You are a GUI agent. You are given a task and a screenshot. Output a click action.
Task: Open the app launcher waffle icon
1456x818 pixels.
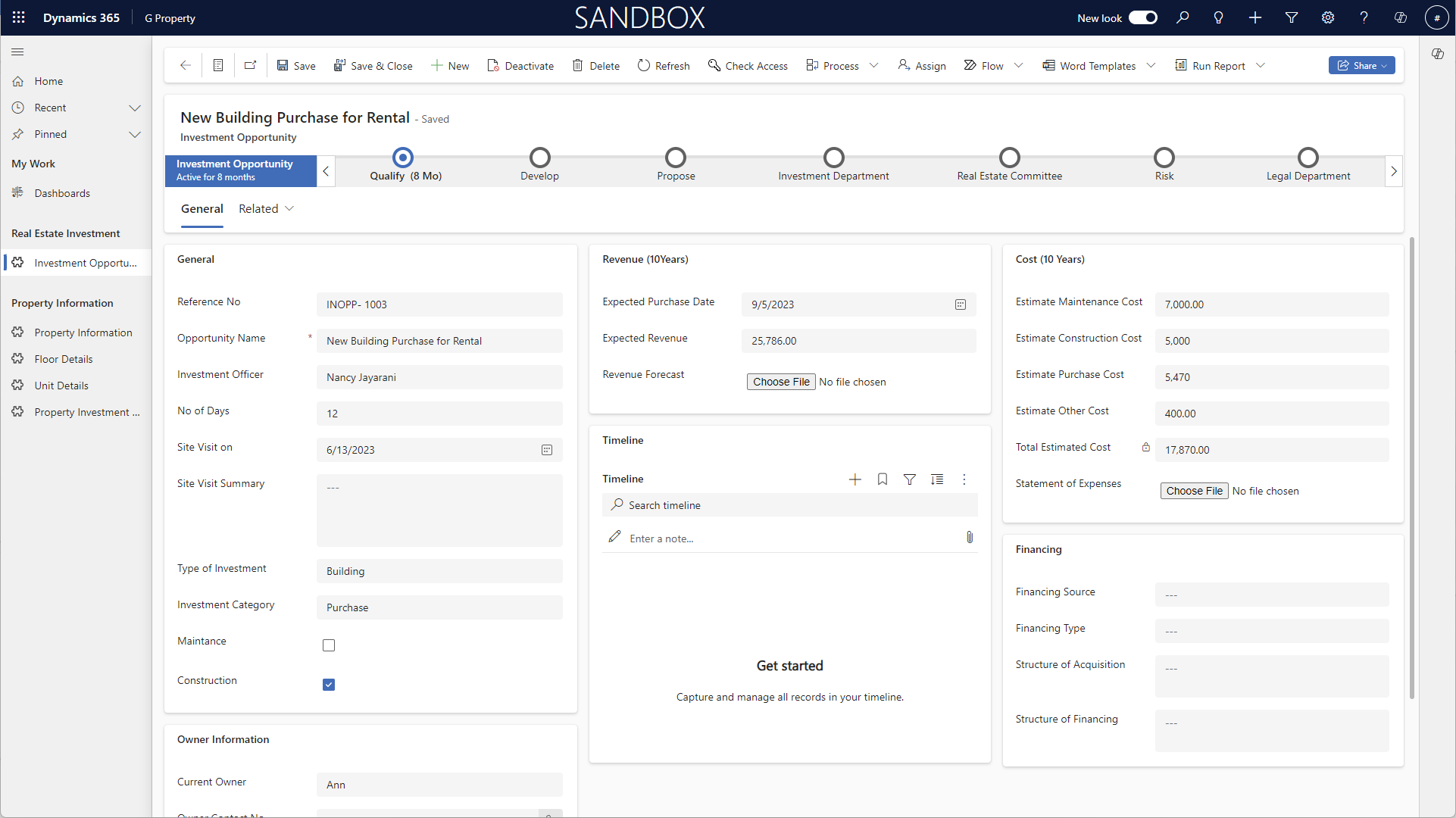19,17
